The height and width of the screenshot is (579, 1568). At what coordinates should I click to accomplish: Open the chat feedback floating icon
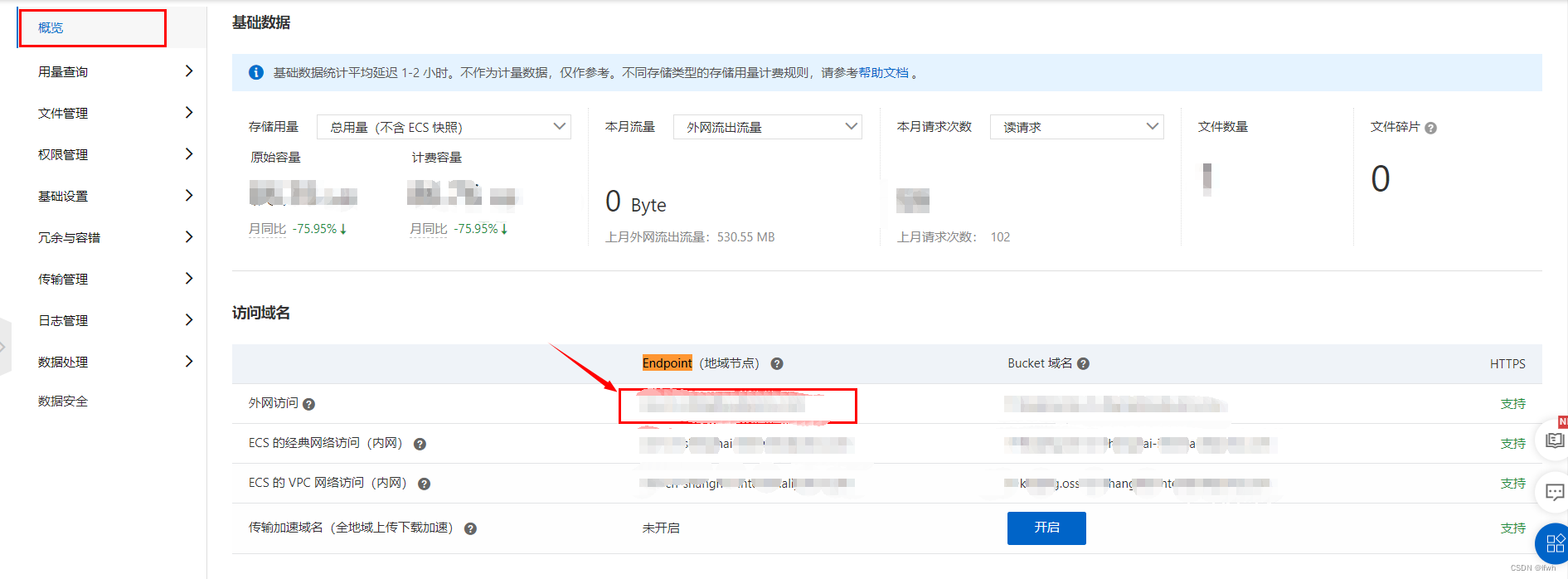(1554, 493)
